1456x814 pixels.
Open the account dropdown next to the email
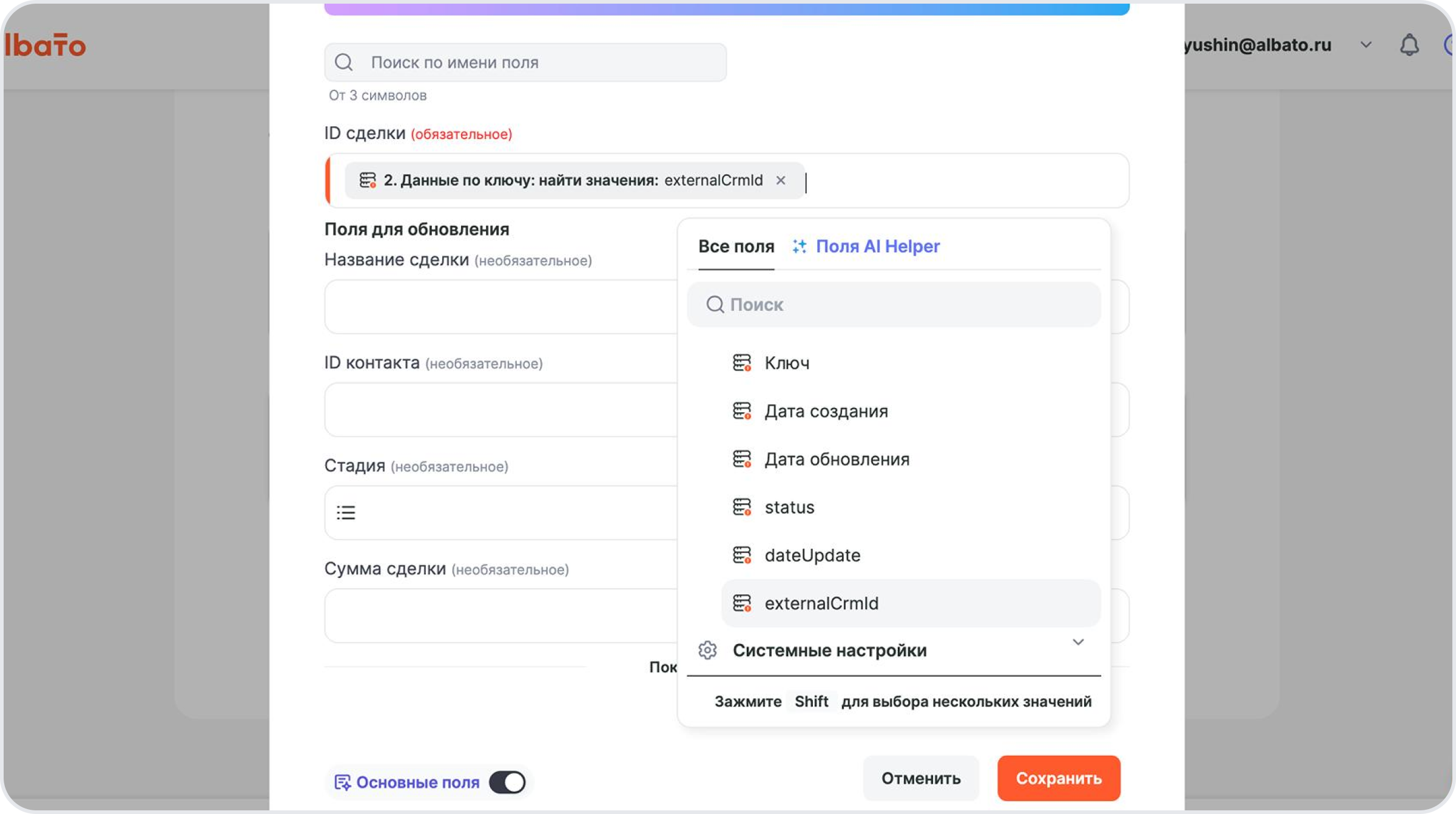[1366, 45]
